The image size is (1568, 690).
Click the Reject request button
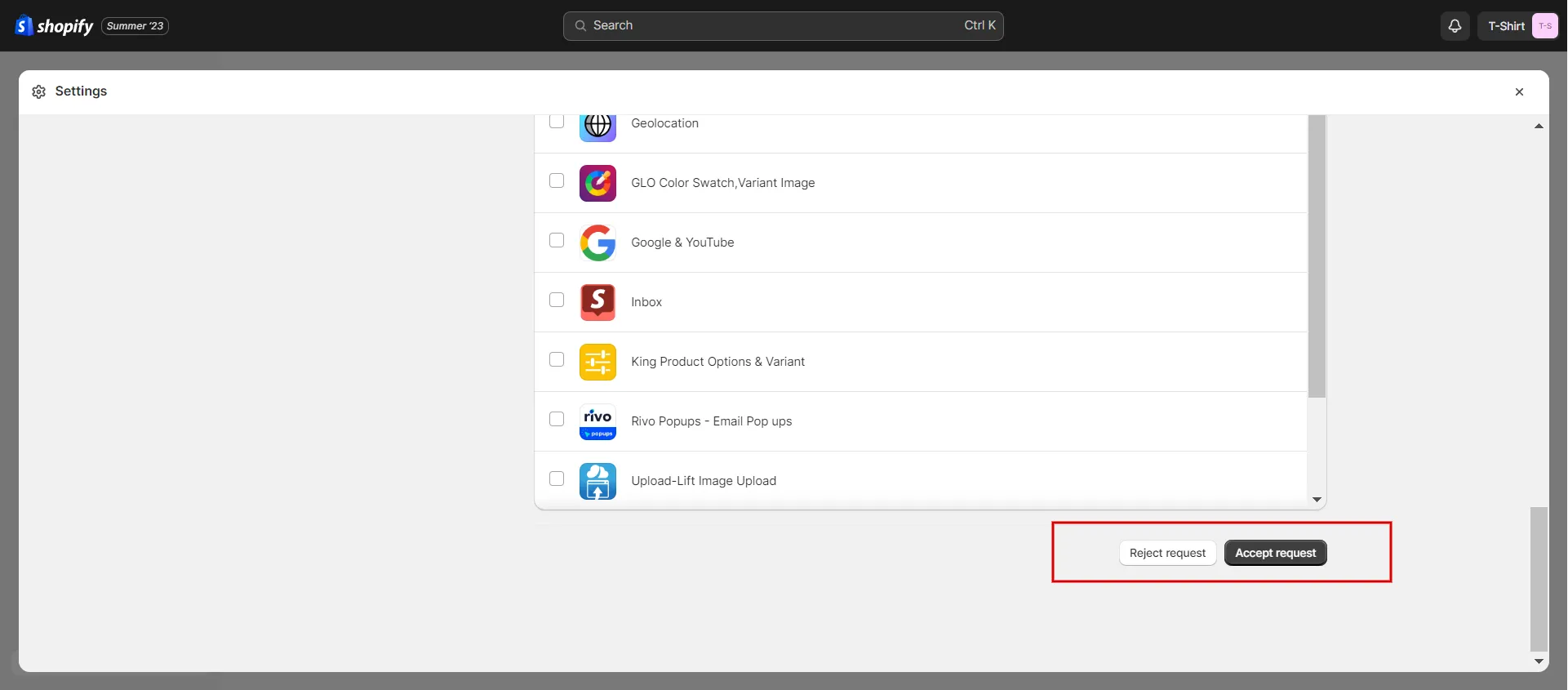1167,553
